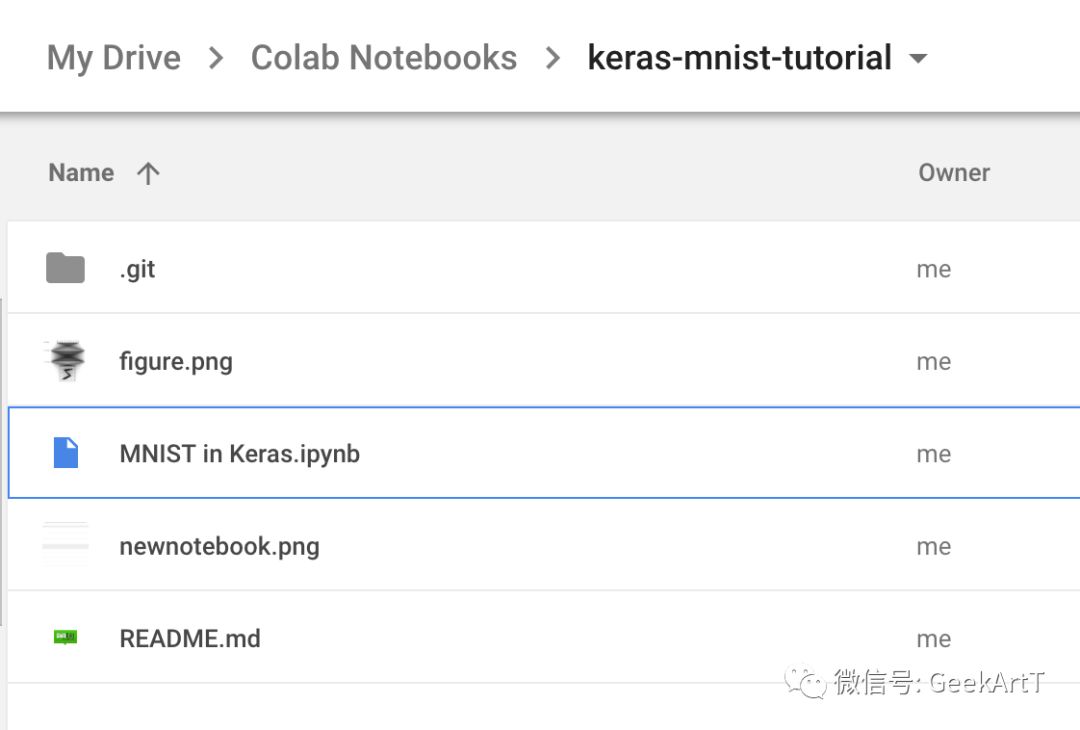Expand the keras-mnist-tutorial folder dropdown arrow
Viewport: 1080px width, 730px height.
918,59
